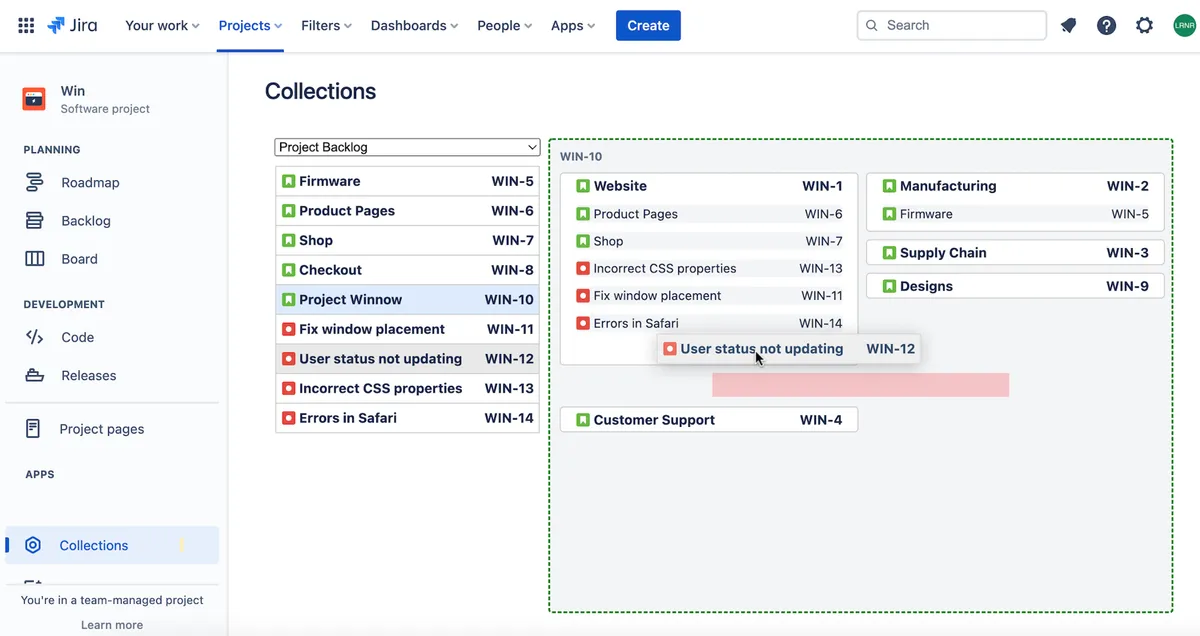Click Errors in Safari WIN-14 under Website
Screen dimensions: 1200x636
[x=709, y=323]
